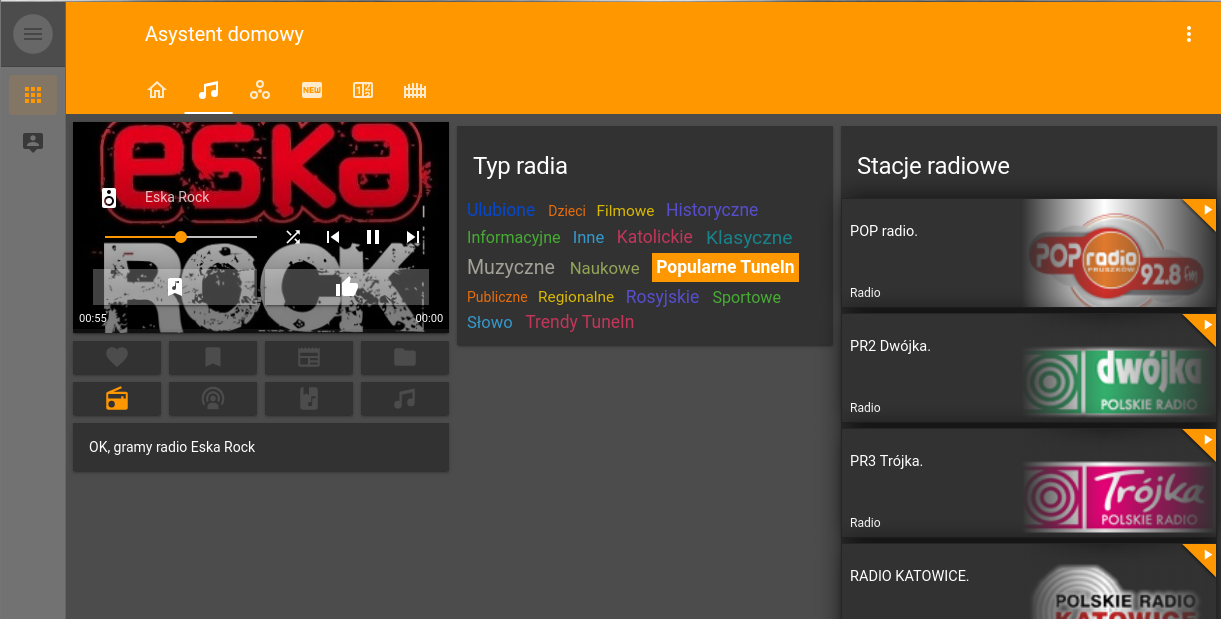Viewport: 1221px width, 619px height.
Task: Open the three-dot overflow menu
Action: pyautogui.click(x=1189, y=34)
